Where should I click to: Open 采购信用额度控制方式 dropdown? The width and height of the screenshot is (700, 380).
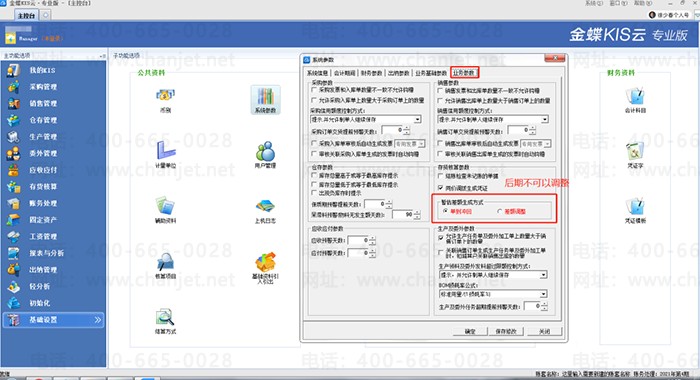pos(366,119)
